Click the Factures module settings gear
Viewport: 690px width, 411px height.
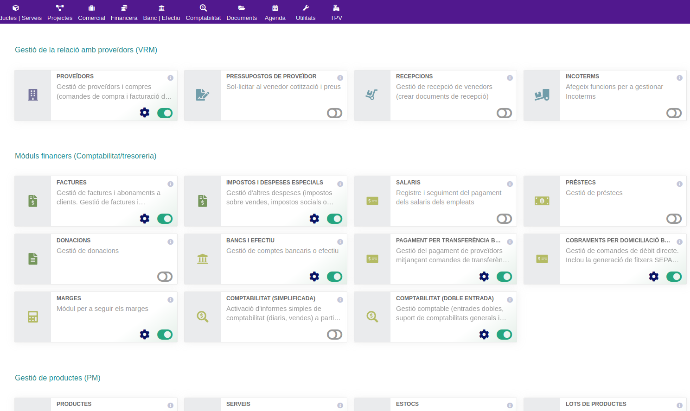point(144,218)
